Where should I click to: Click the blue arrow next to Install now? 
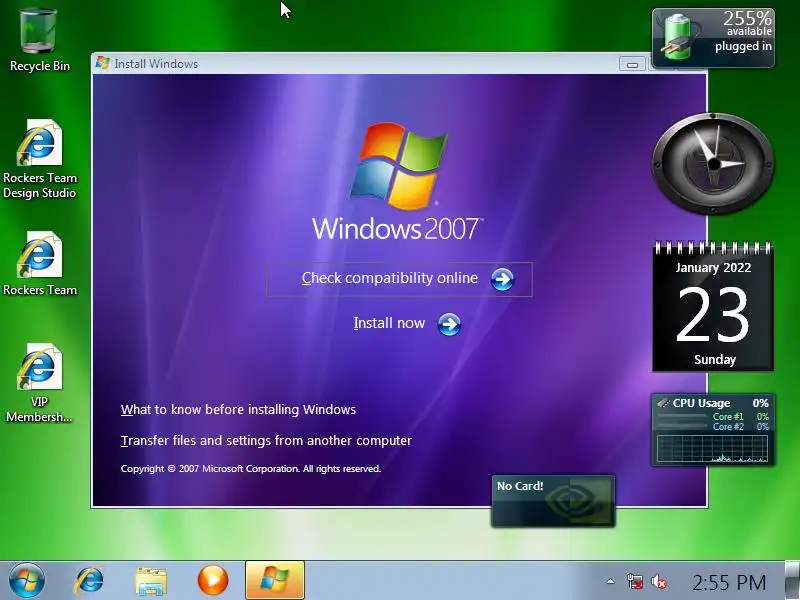click(x=449, y=324)
